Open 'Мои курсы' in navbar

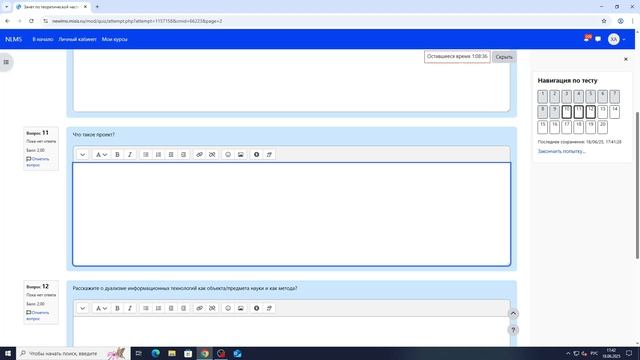(115, 39)
